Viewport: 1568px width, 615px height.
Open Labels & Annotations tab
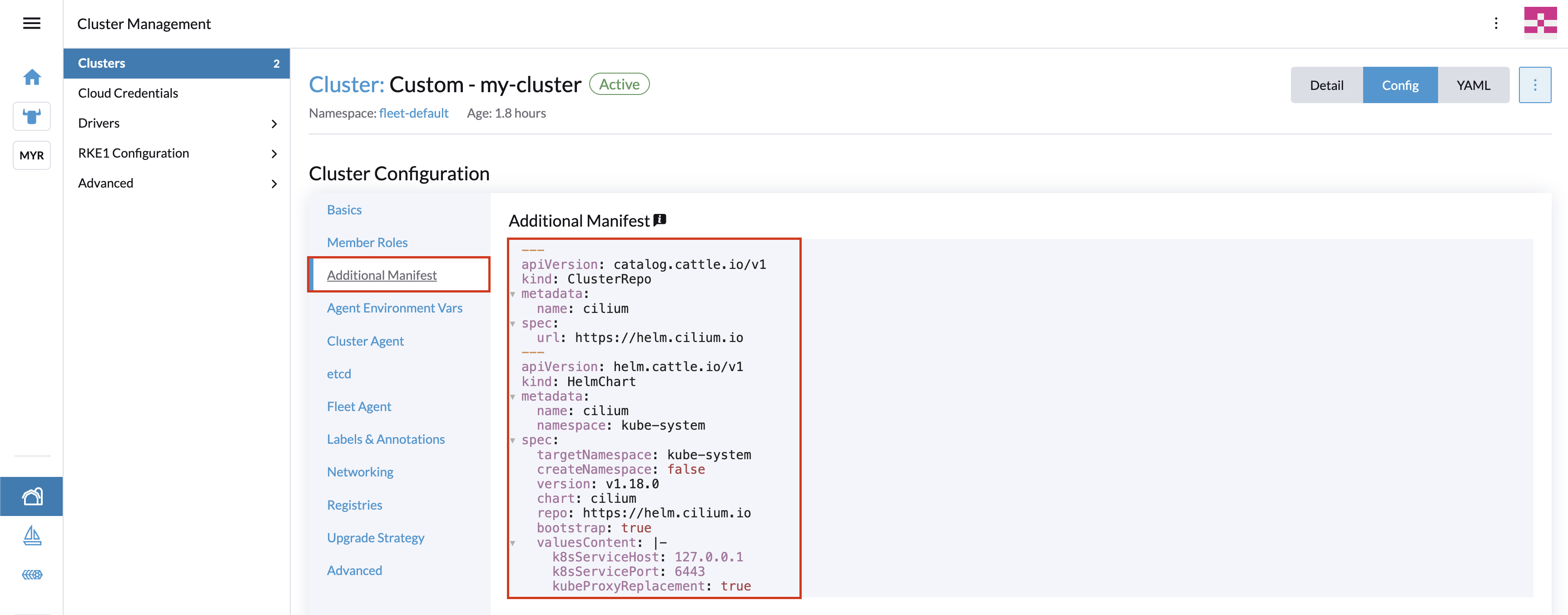coord(385,440)
